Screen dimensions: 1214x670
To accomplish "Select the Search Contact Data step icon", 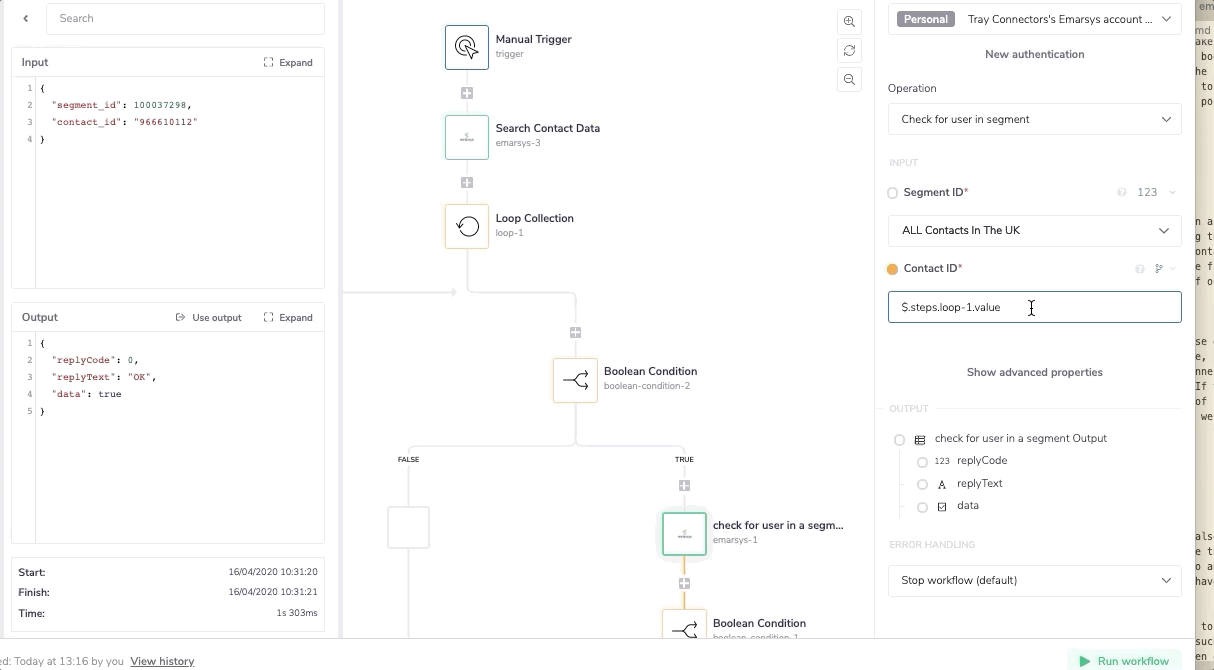I will click(466, 137).
